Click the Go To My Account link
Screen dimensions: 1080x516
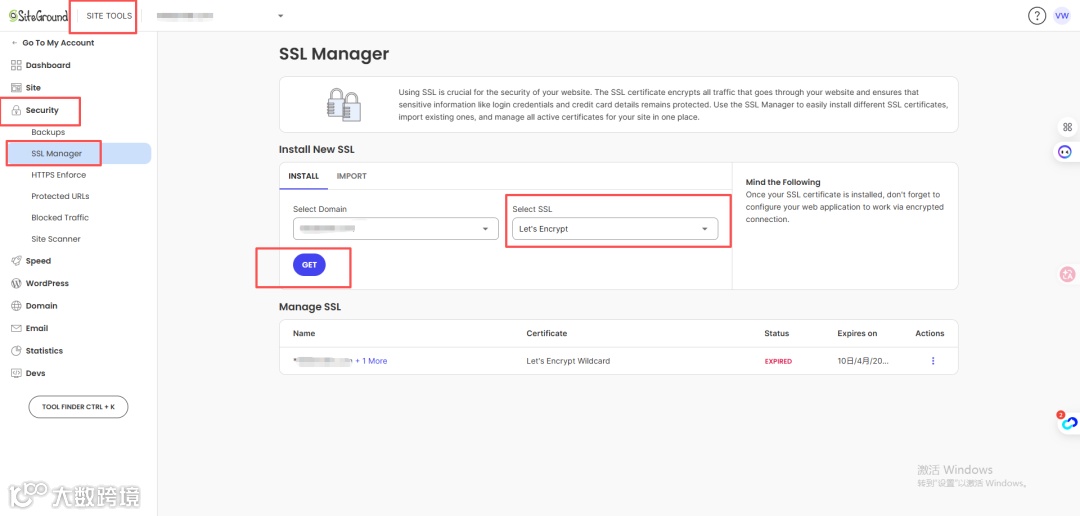[x=58, y=43]
